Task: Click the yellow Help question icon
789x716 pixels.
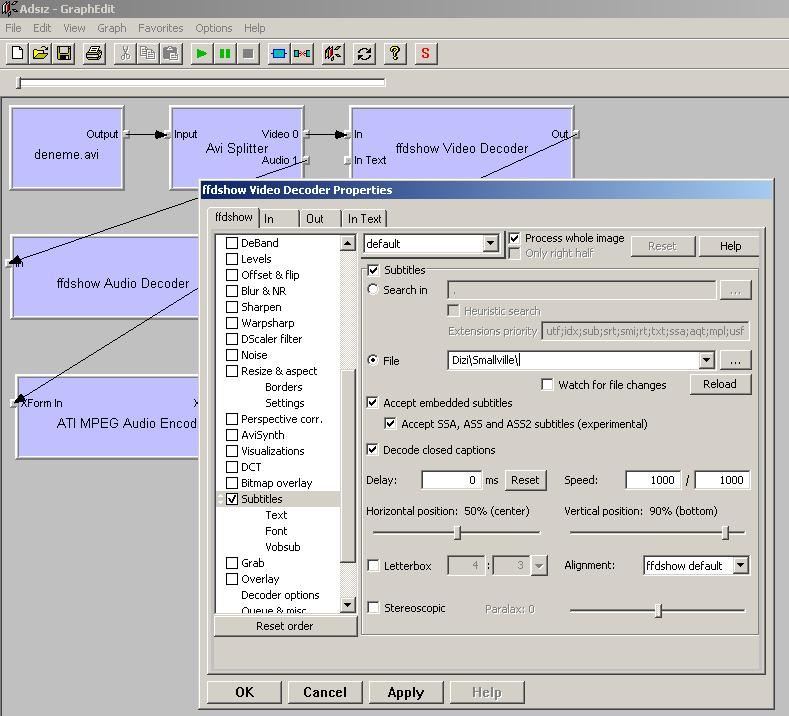Action: 395,53
